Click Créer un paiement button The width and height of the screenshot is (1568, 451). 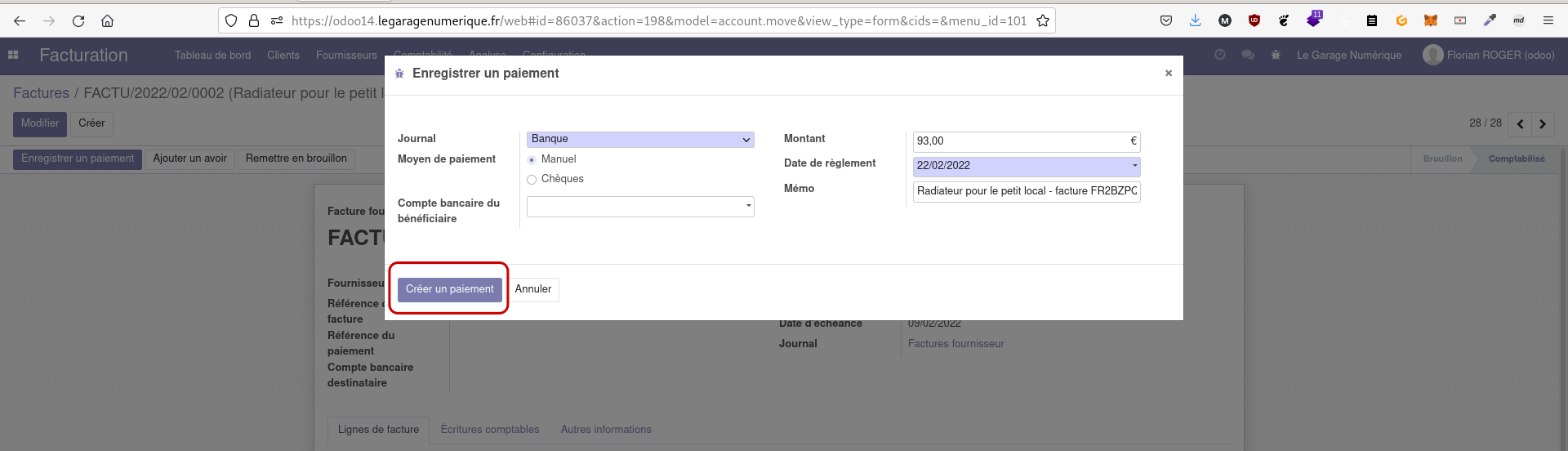point(449,289)
